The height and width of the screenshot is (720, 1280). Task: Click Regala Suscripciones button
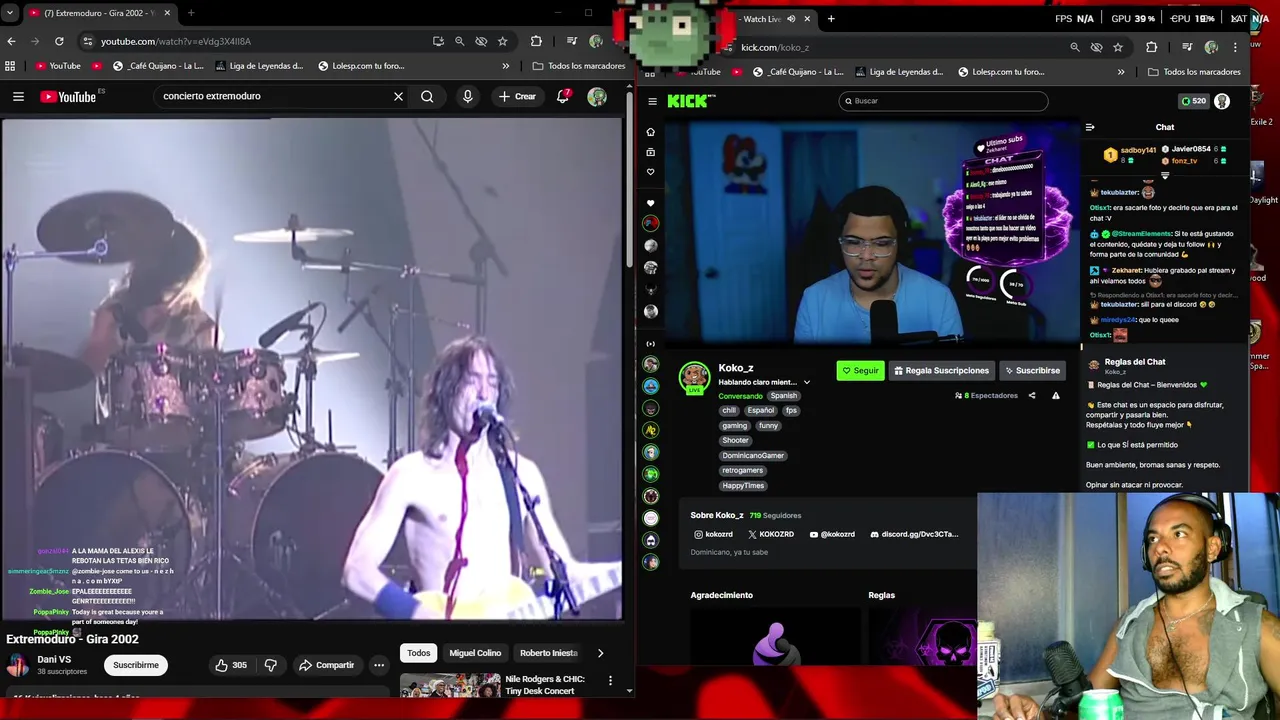(941, 370)
